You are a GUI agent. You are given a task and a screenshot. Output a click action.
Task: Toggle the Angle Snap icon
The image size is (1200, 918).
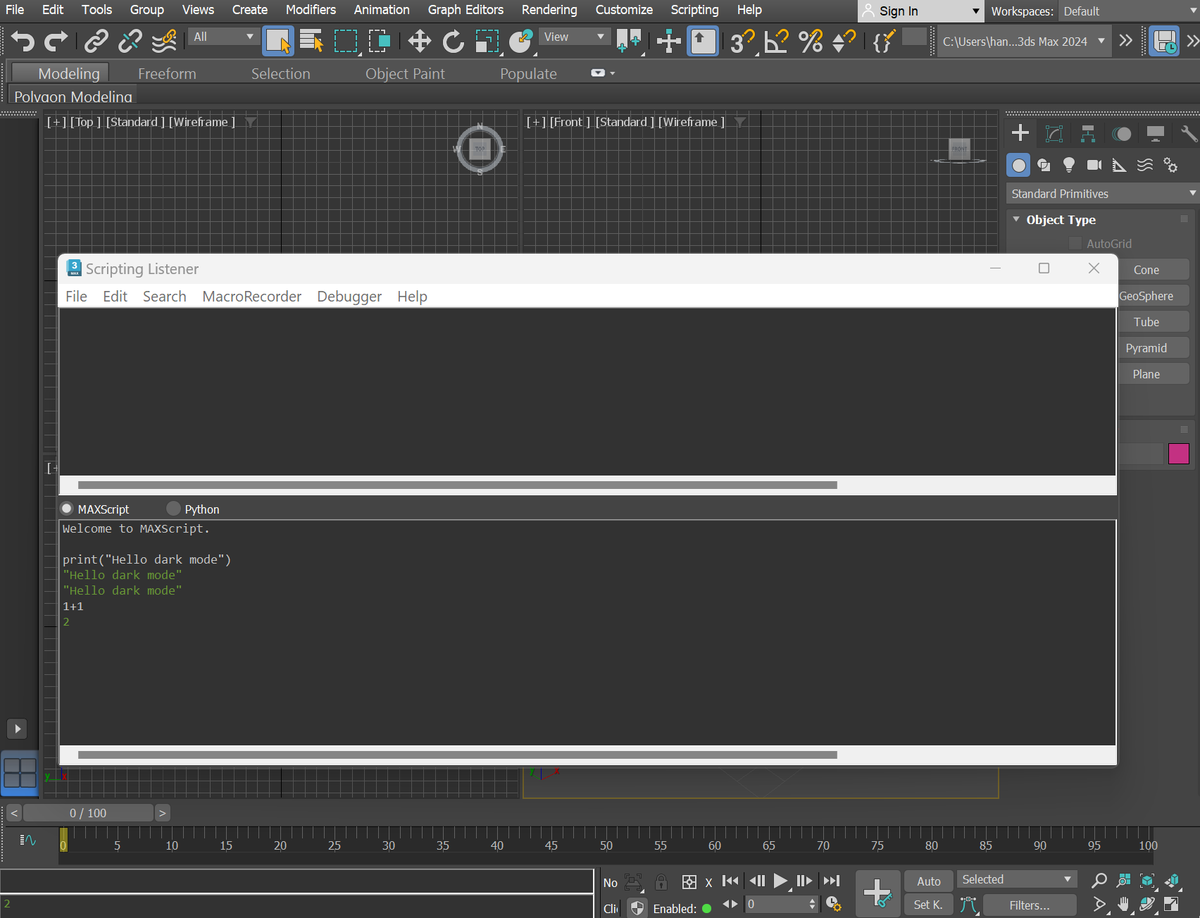(x=777, y=41)
